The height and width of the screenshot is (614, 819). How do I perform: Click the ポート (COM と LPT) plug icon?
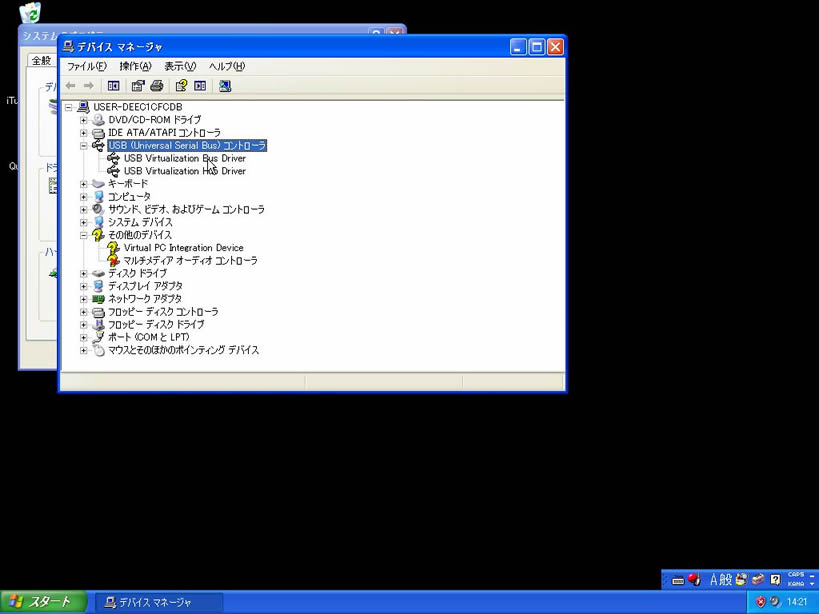[98, 337]
